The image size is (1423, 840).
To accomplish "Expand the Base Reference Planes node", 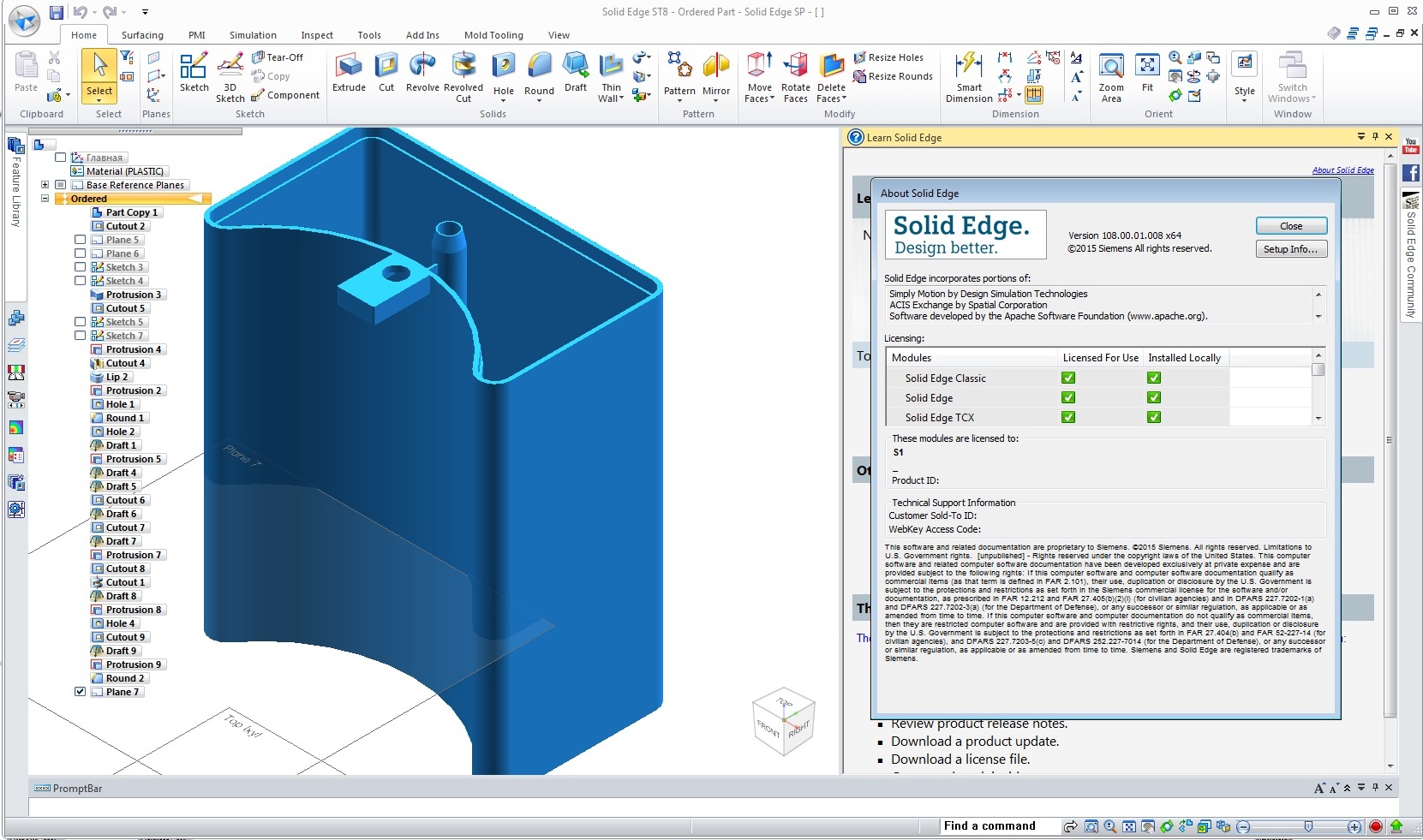I will pyautogui.click(x=45, y=185).
